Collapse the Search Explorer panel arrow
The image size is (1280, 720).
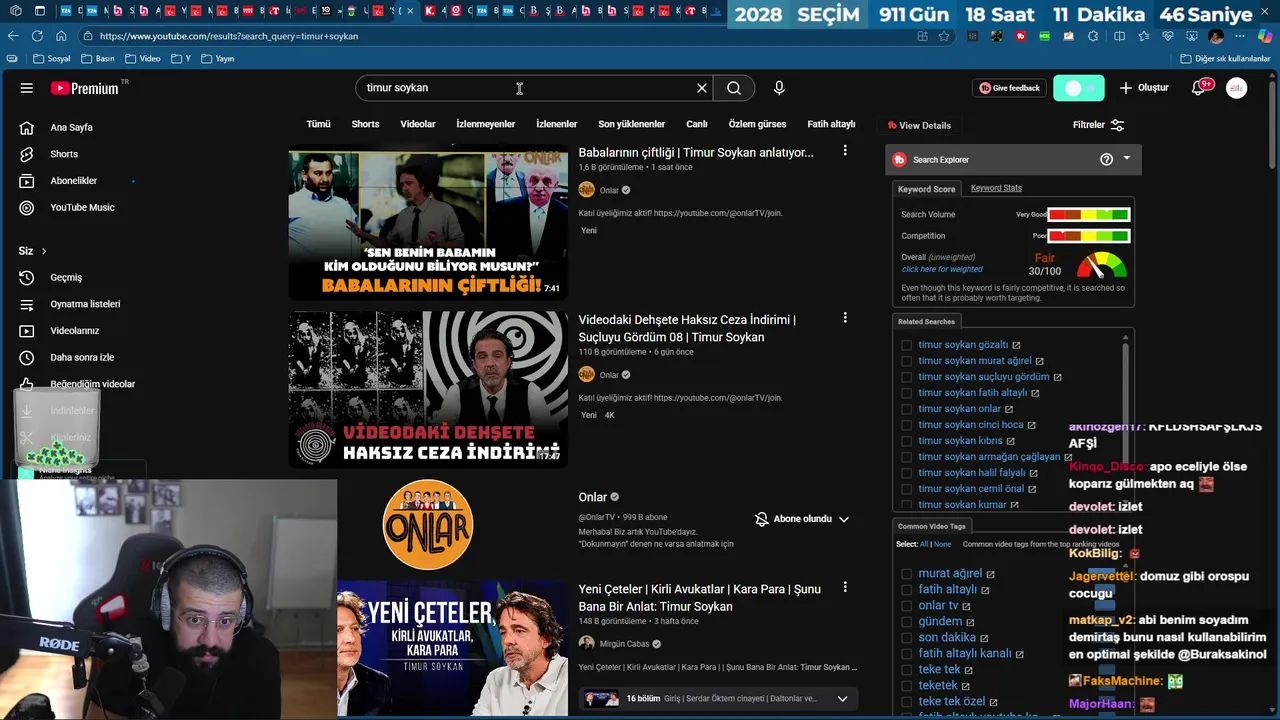[1127, 158]
